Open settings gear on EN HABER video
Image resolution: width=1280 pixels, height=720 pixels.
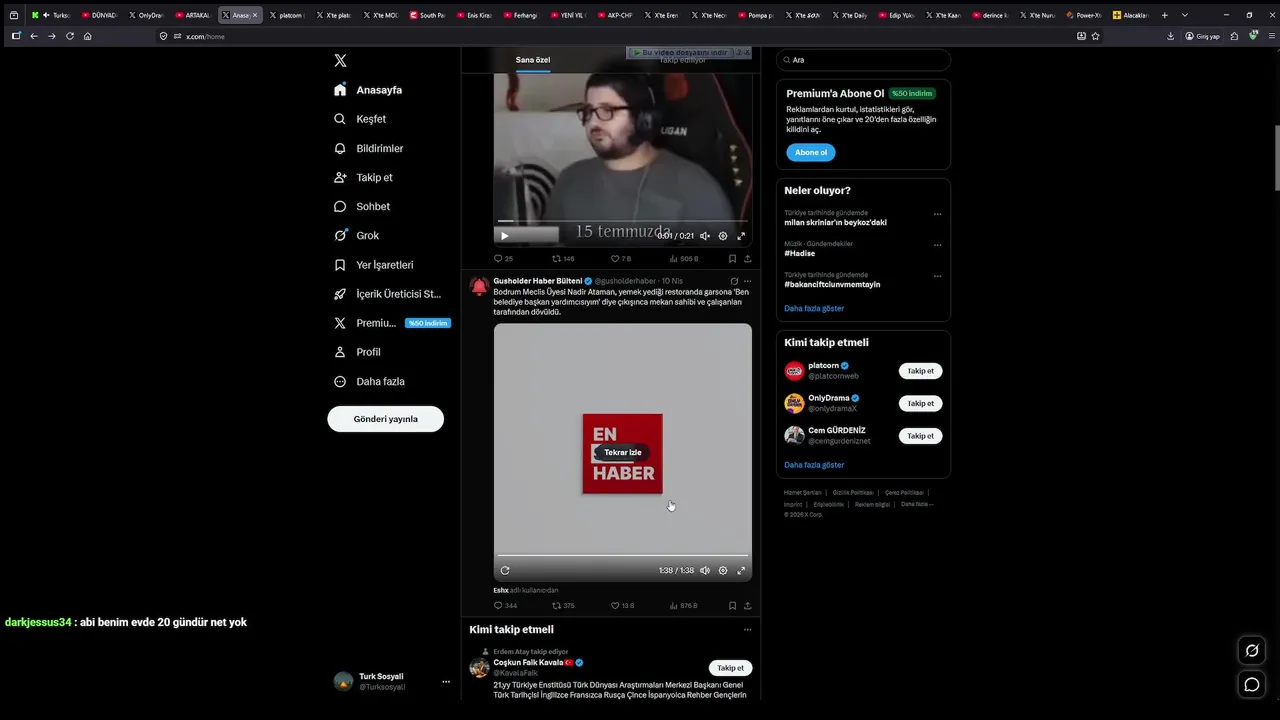click(723, 570)
